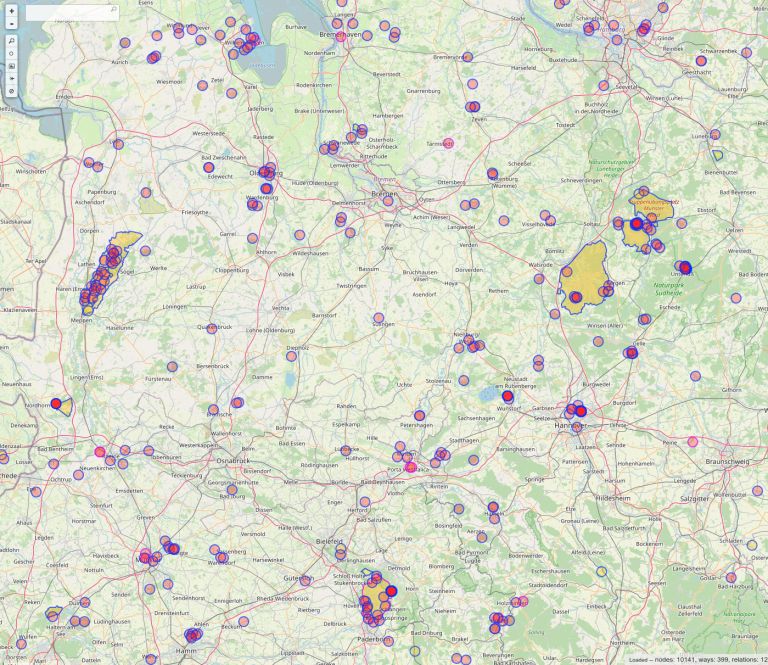Select red marker in polygon north of Paderborn
768x665 pixels.
click(x=391, y=592)
